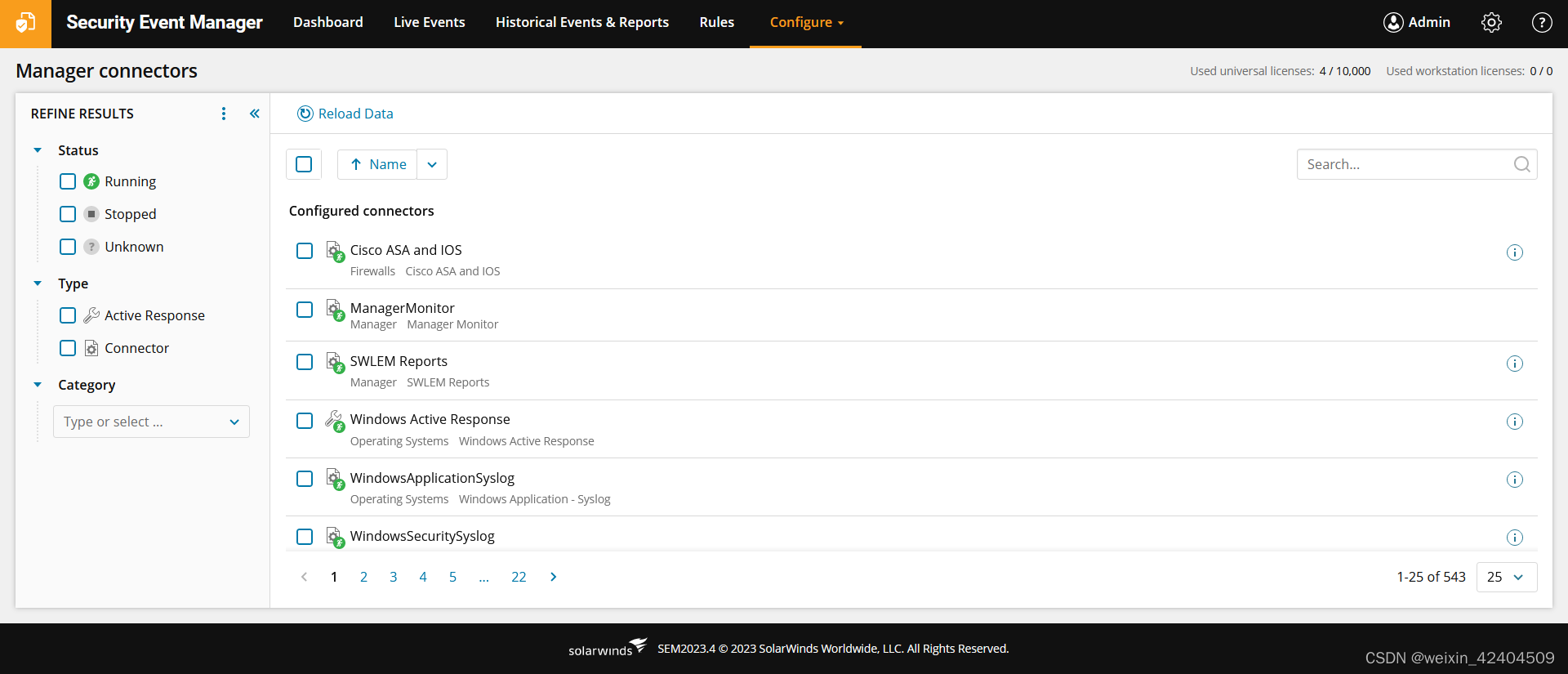This screenshot has width=1568, height=674.
Task: Select the Windows Active Response row checkbox
Action: (305, 421)
